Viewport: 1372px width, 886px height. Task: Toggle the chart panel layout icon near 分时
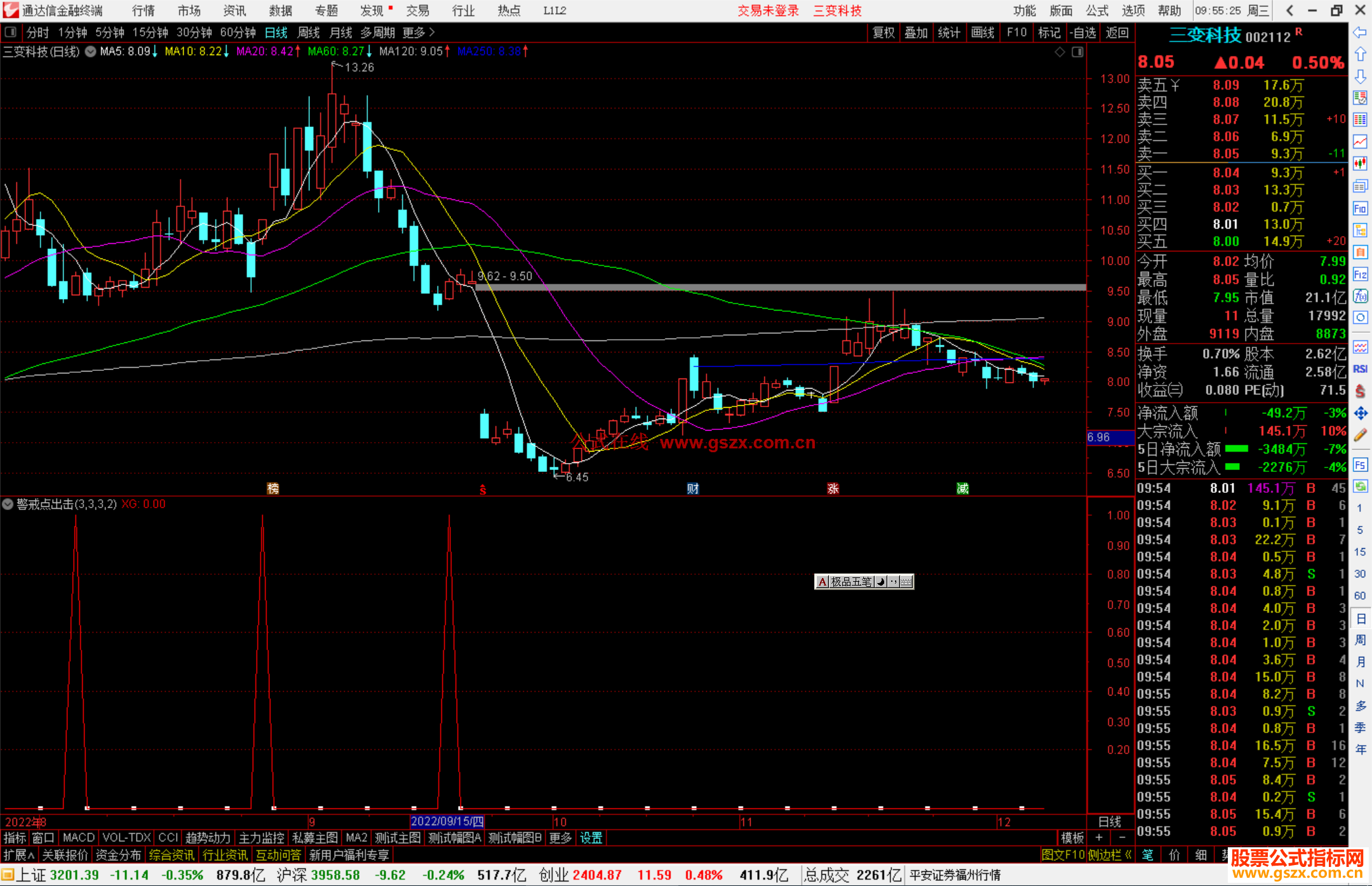click(11, 32)
